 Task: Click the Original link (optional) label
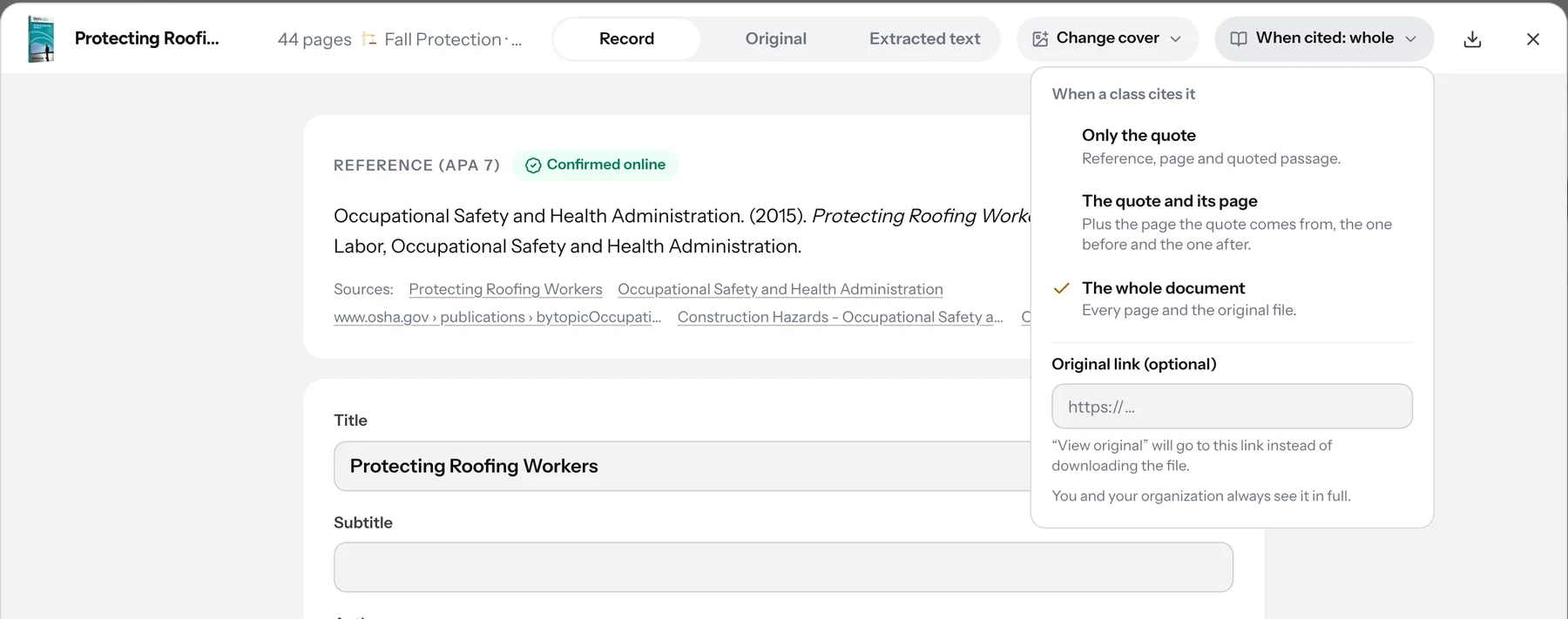[x=1134, y=364]
